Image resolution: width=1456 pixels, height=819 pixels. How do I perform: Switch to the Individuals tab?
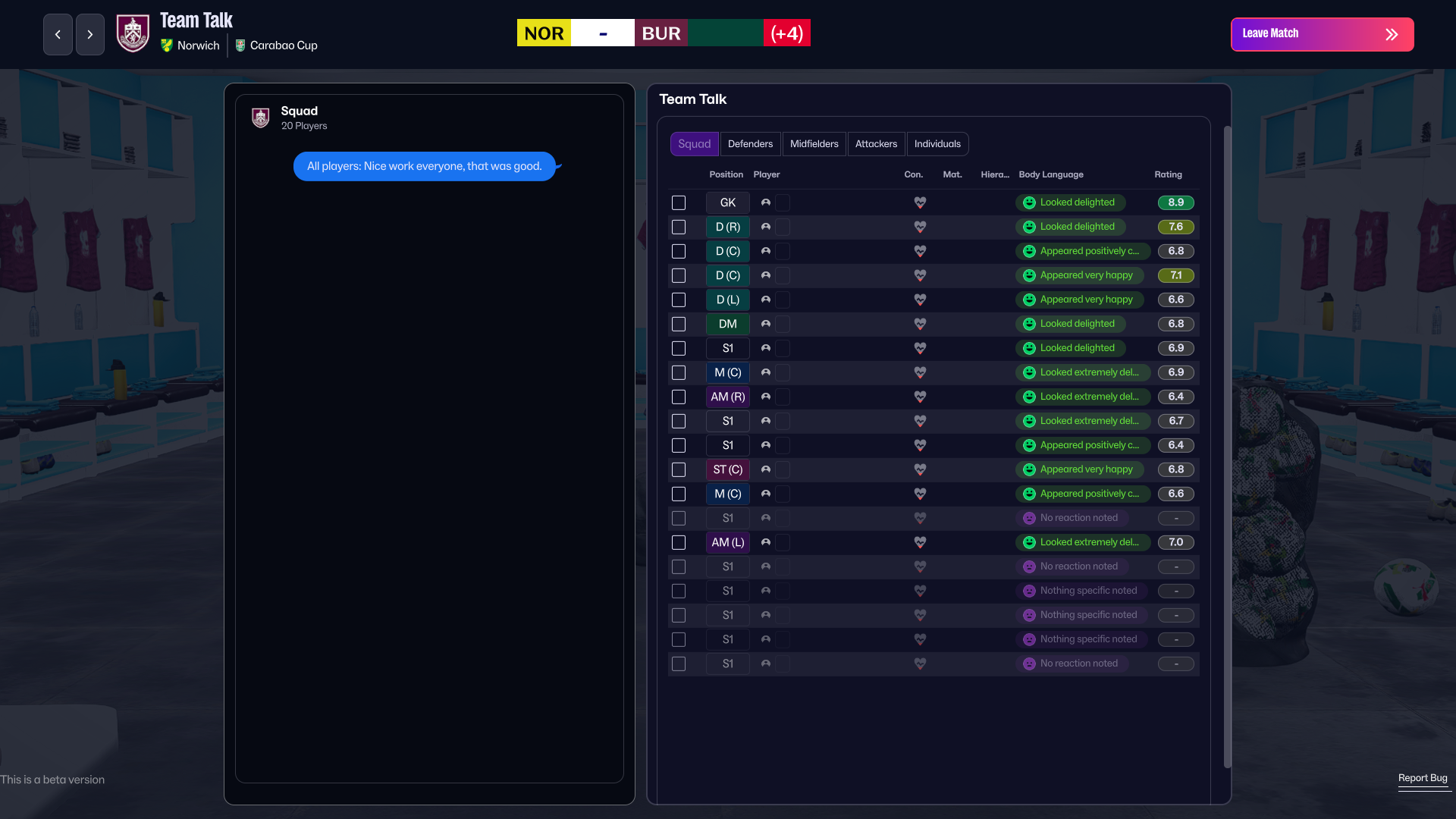(x=937, y=144)
